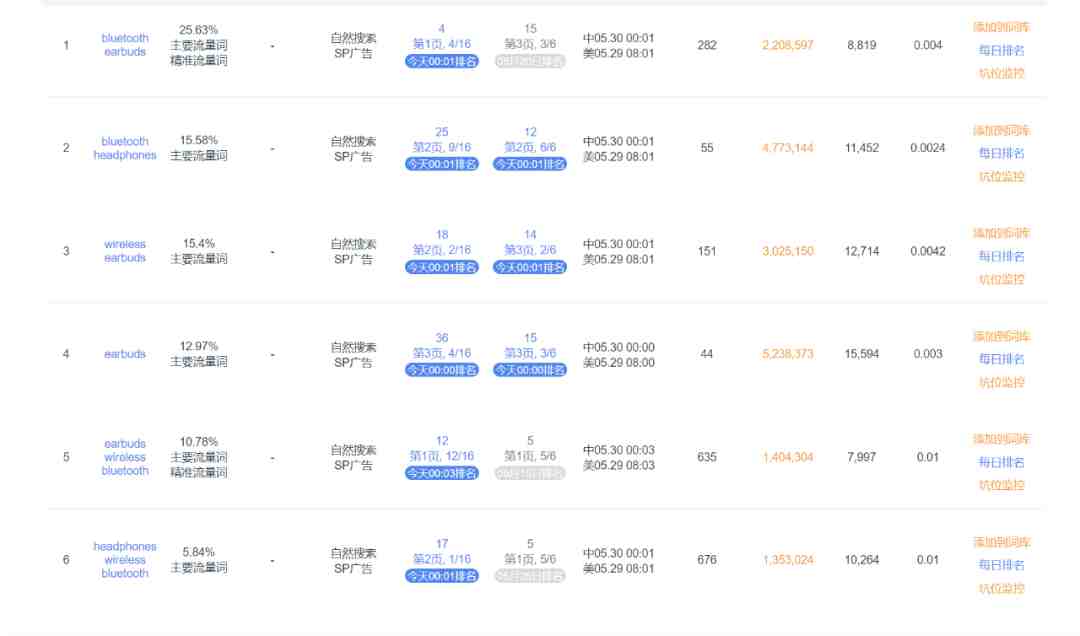This screenshot has height=636, width=1080.
Task: Click natural rank '第2页, 9/16' link
Action: (x=442, y=147)
